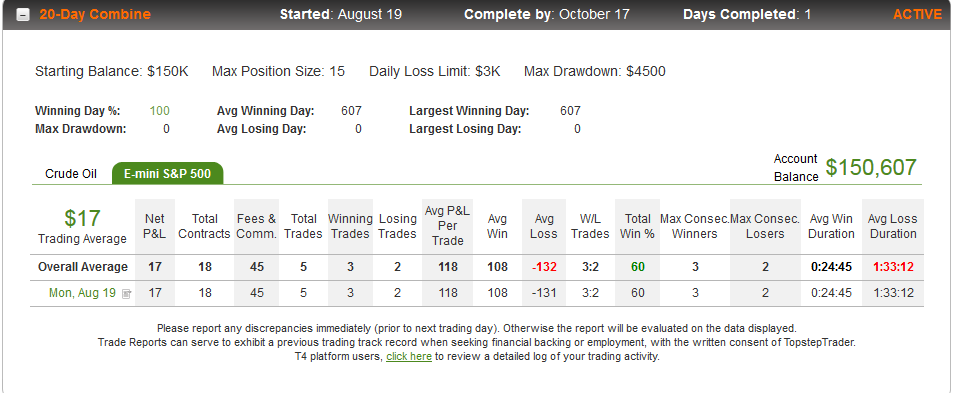Screen dimensions: 957x393
Task: Click the 20-Day Combine title
Action: (95, 15)
